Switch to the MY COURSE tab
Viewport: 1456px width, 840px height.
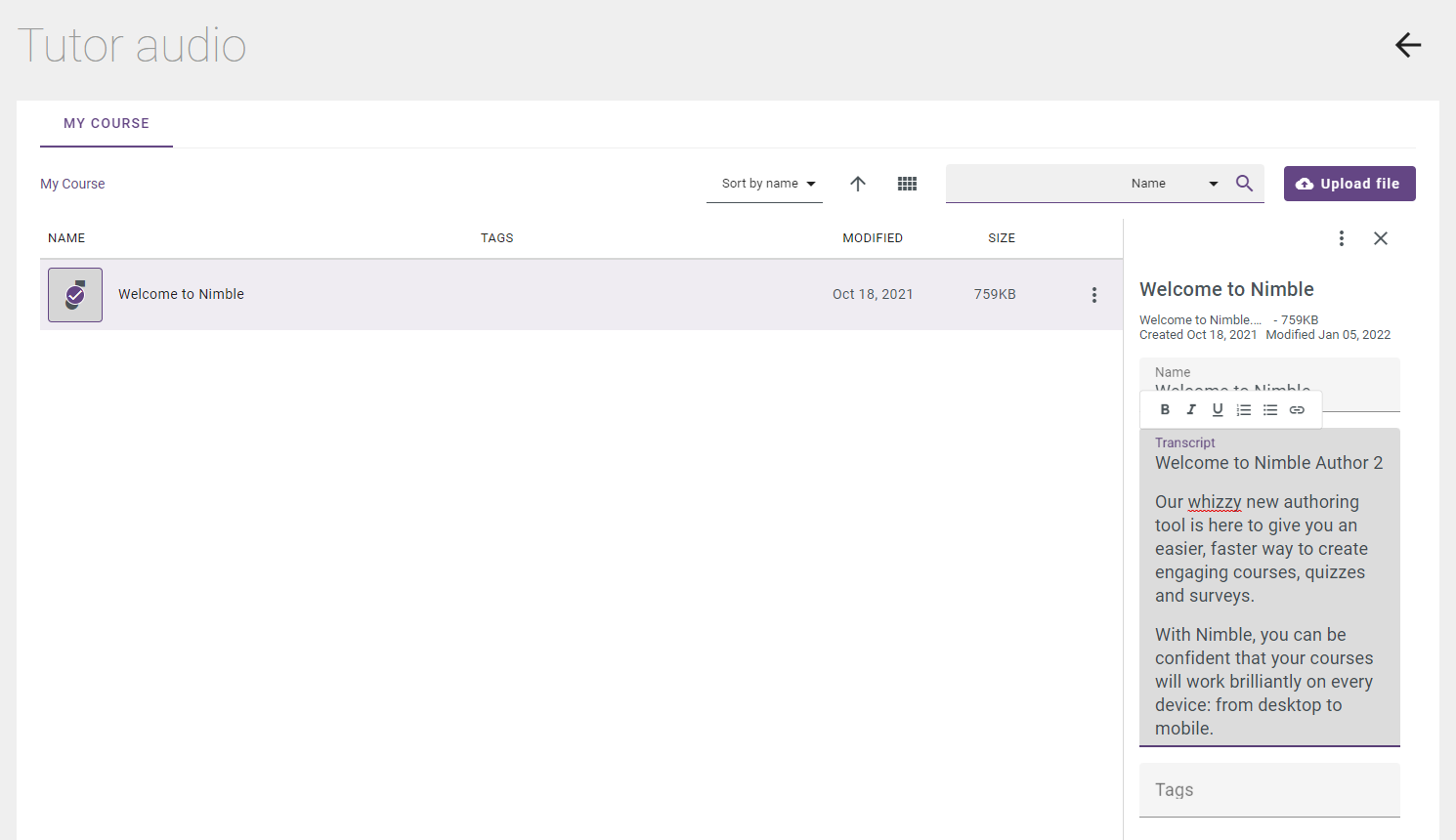[x=107, y=124]
